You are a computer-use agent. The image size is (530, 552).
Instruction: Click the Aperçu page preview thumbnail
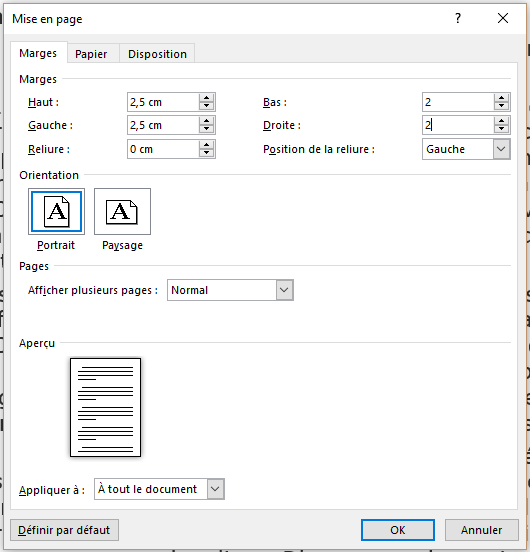pos(106,407)
